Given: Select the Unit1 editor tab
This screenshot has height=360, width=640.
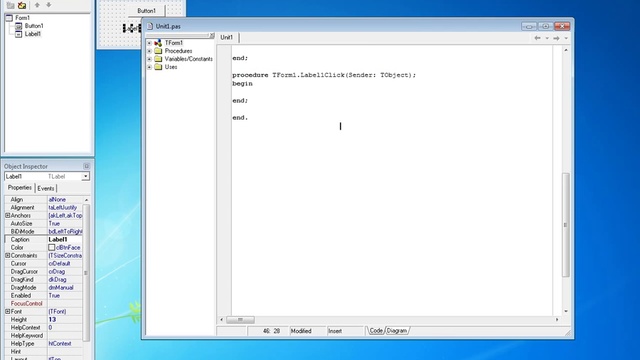Looking at the screenshot, I should (x=227, y=38).
